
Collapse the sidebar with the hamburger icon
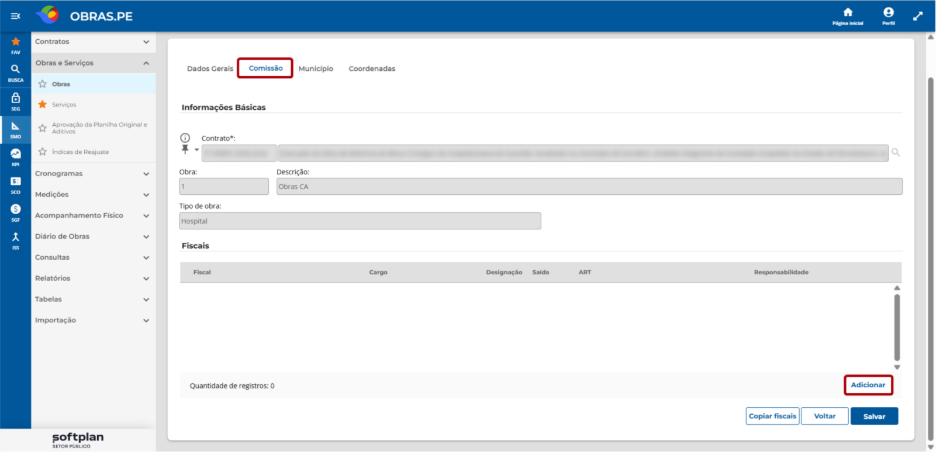click(x=16, y=16)
